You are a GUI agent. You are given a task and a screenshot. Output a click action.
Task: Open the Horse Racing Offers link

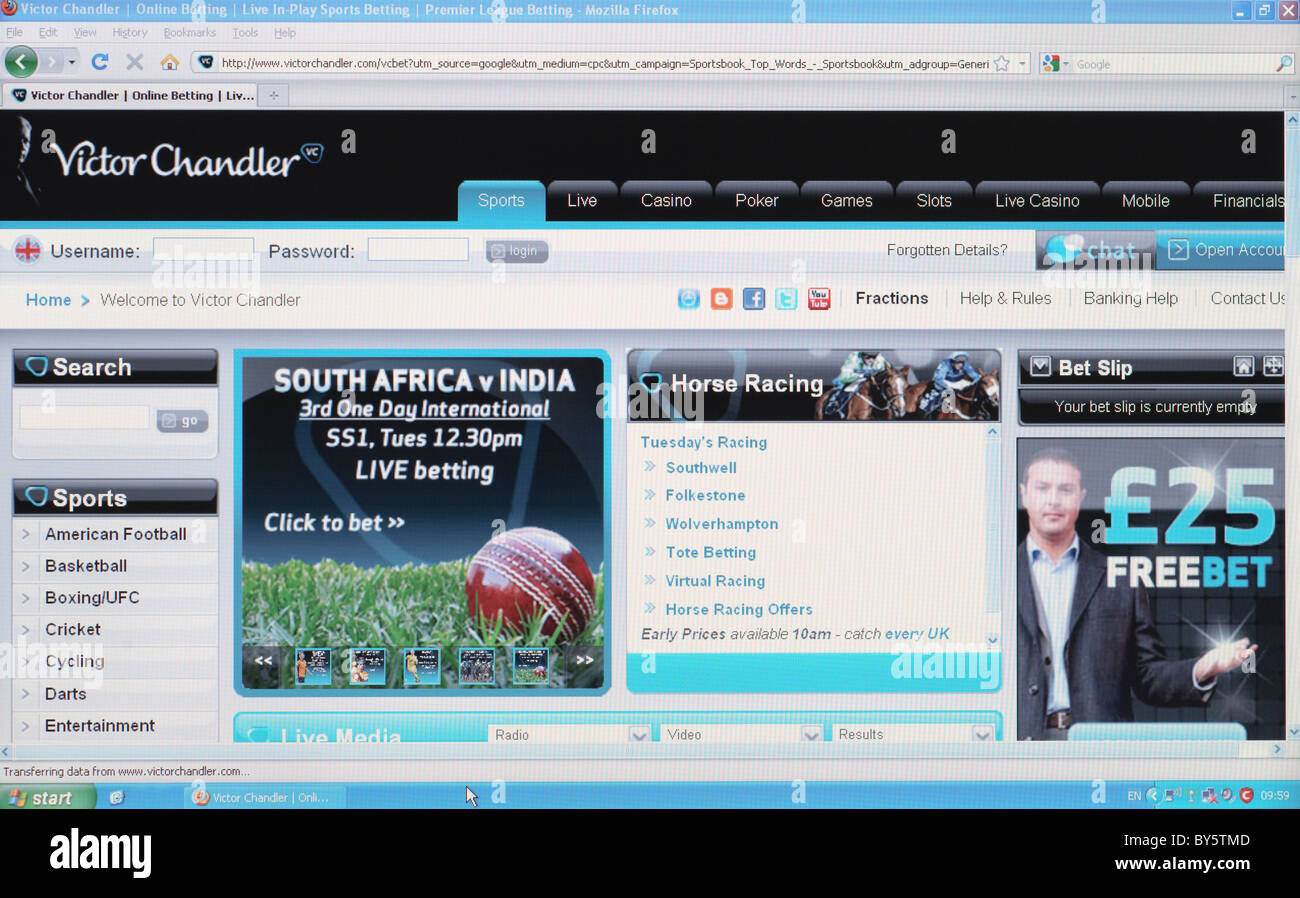(739, 609)
